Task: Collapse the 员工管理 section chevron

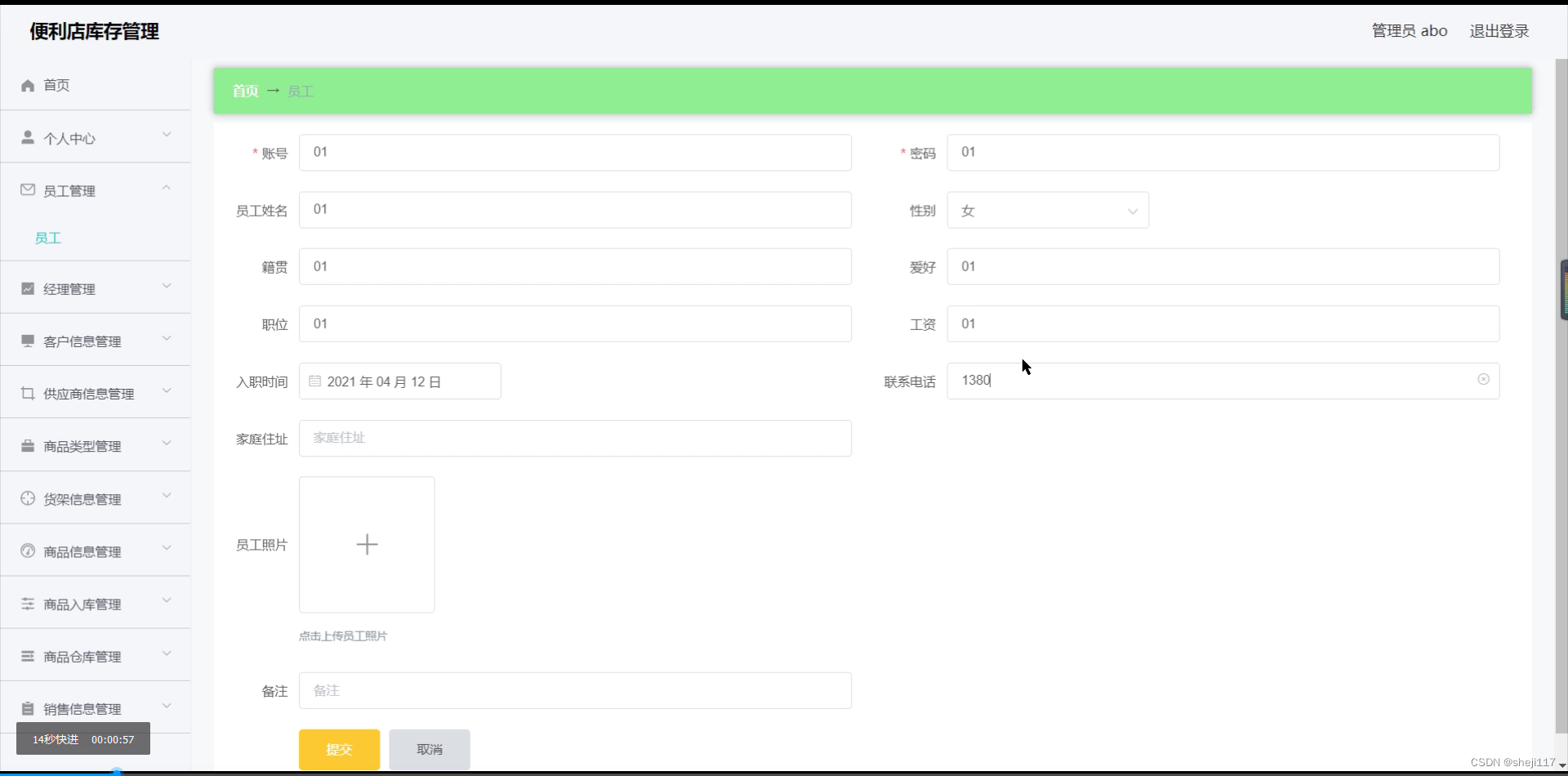Action: coord(167,187)
